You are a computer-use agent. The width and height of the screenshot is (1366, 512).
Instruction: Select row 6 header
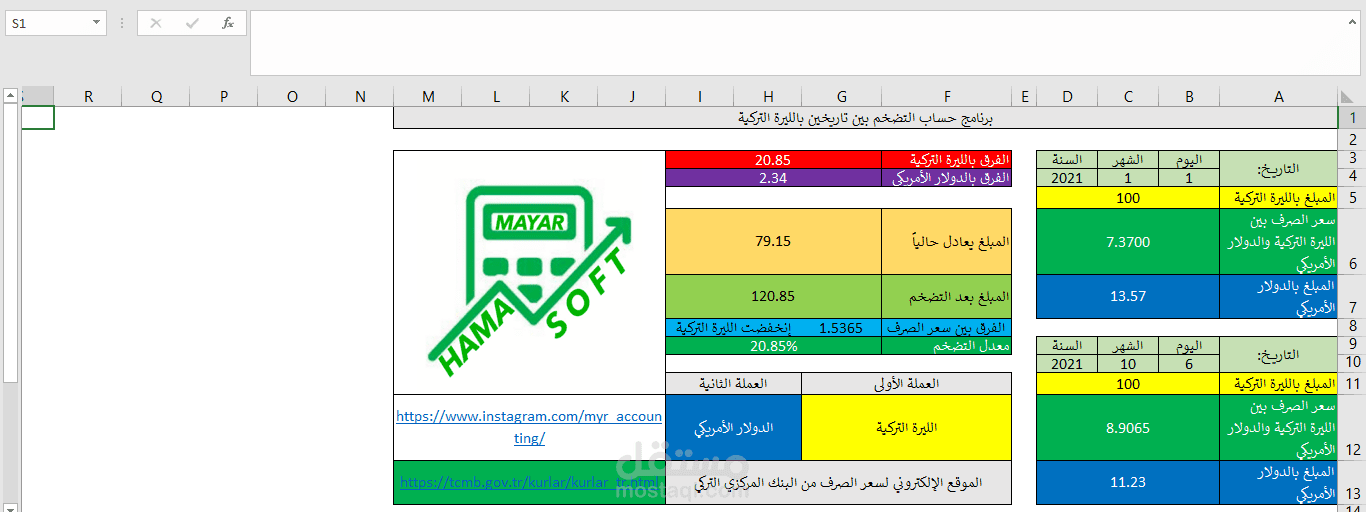pyautogui.click(x=1351, y=241)
